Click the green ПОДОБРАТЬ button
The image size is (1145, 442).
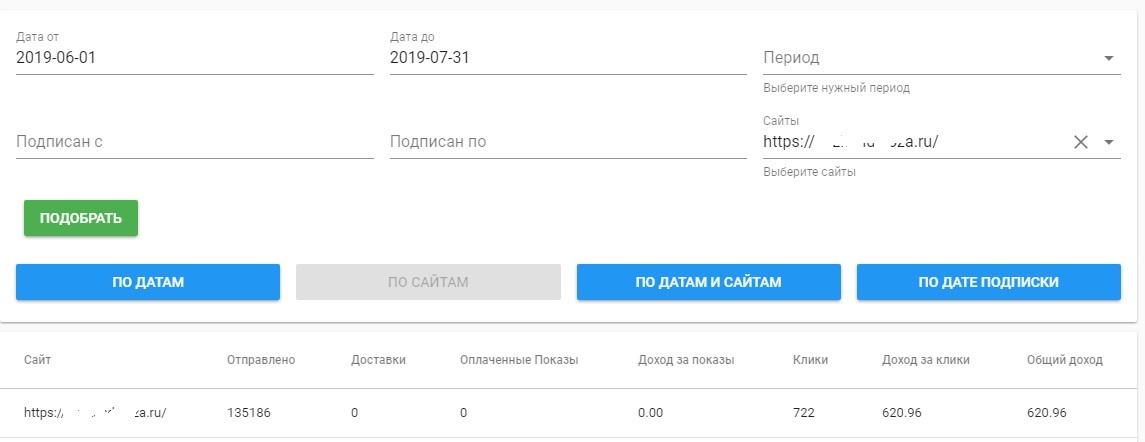(x=81, y=218)
